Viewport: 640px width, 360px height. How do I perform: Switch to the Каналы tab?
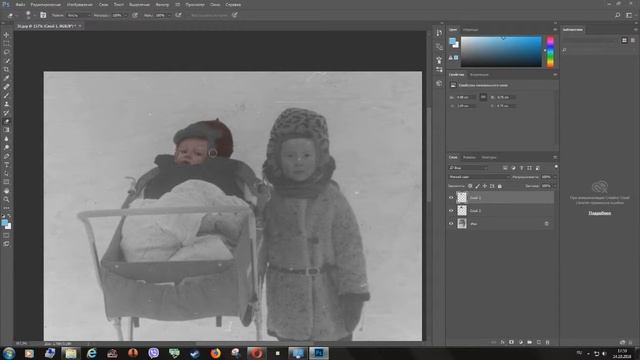pos(469,157)
